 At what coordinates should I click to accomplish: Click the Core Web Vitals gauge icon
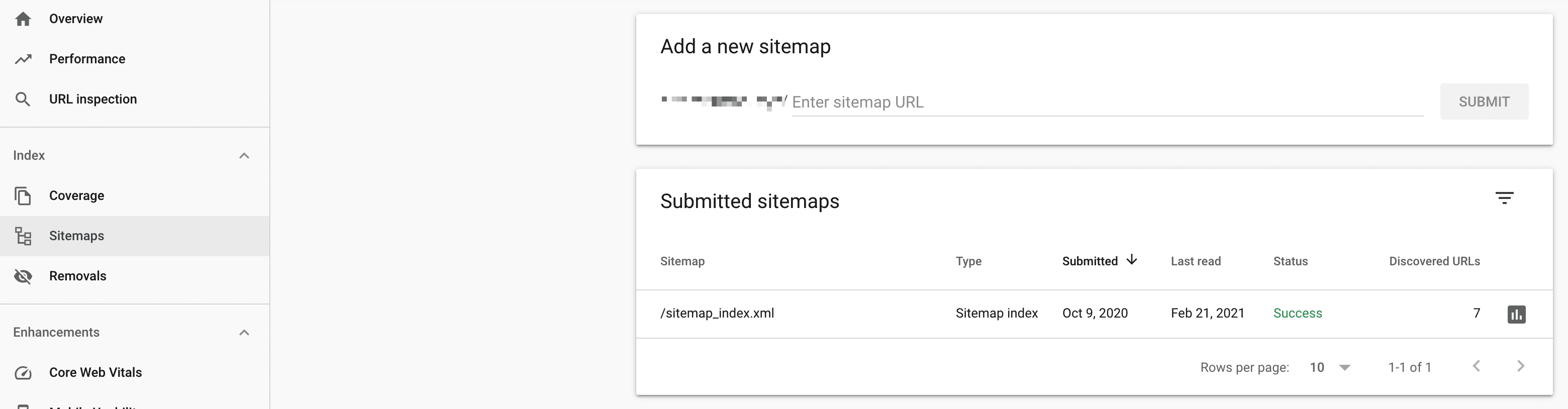pyautogui.click(x=23, y=372)
